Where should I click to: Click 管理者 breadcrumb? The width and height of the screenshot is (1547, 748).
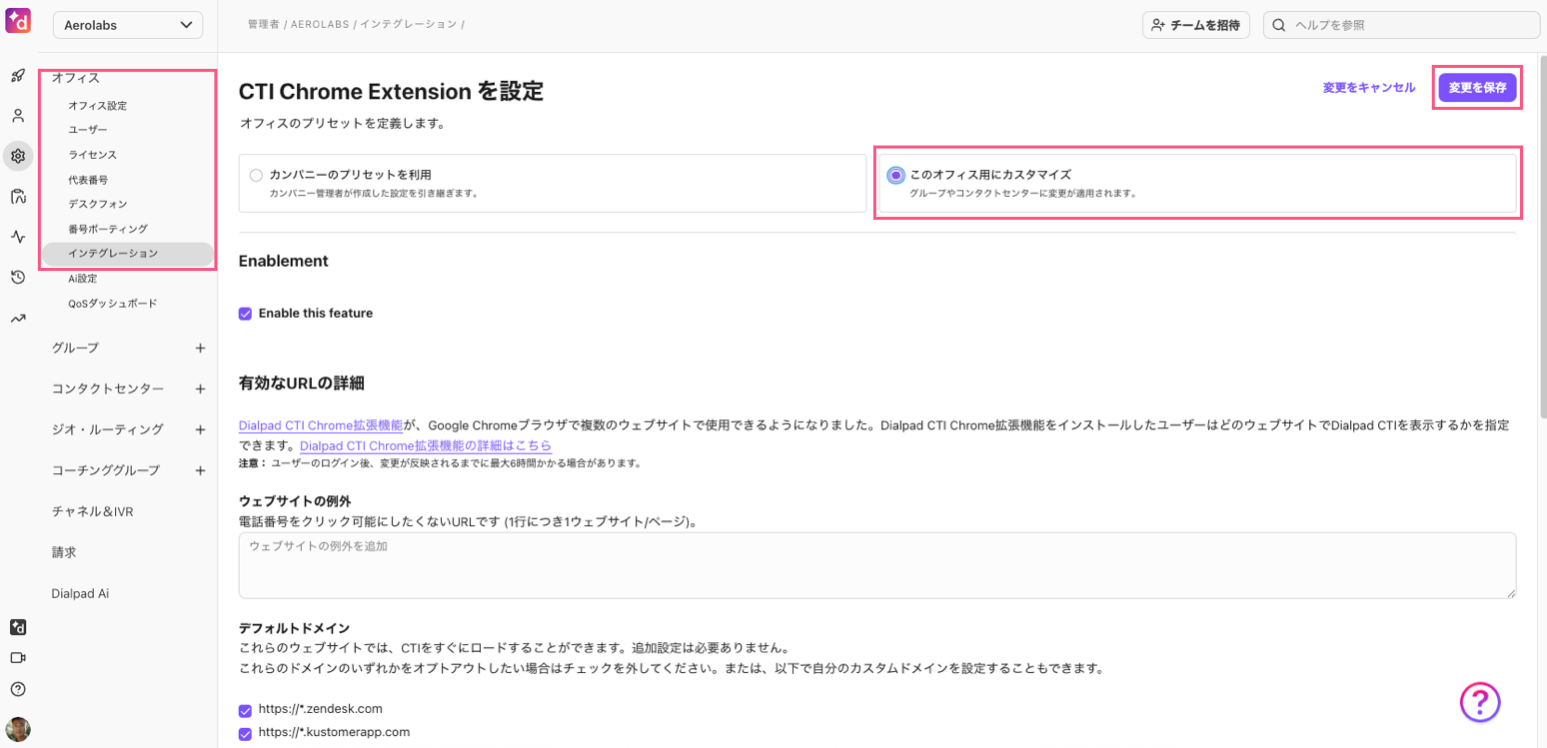click(264, 24)
